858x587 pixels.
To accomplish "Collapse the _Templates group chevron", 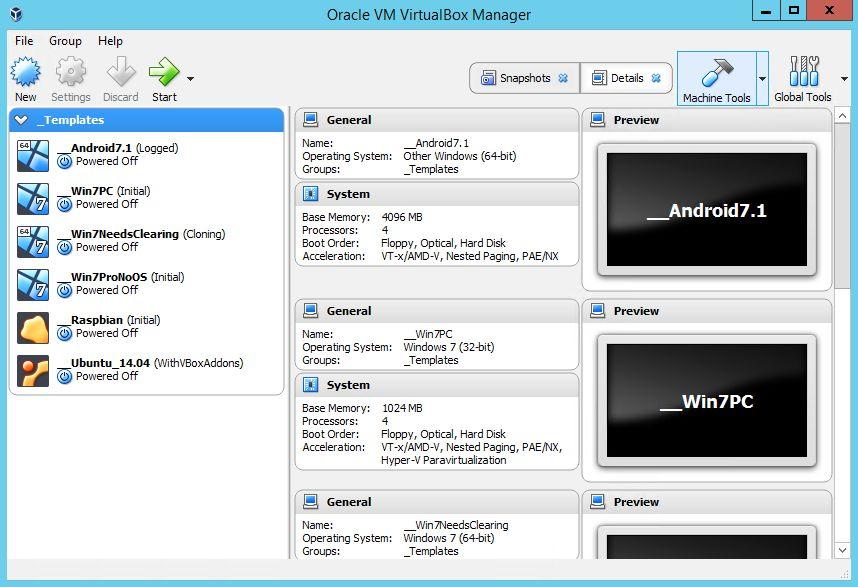I will pos(21,120).
